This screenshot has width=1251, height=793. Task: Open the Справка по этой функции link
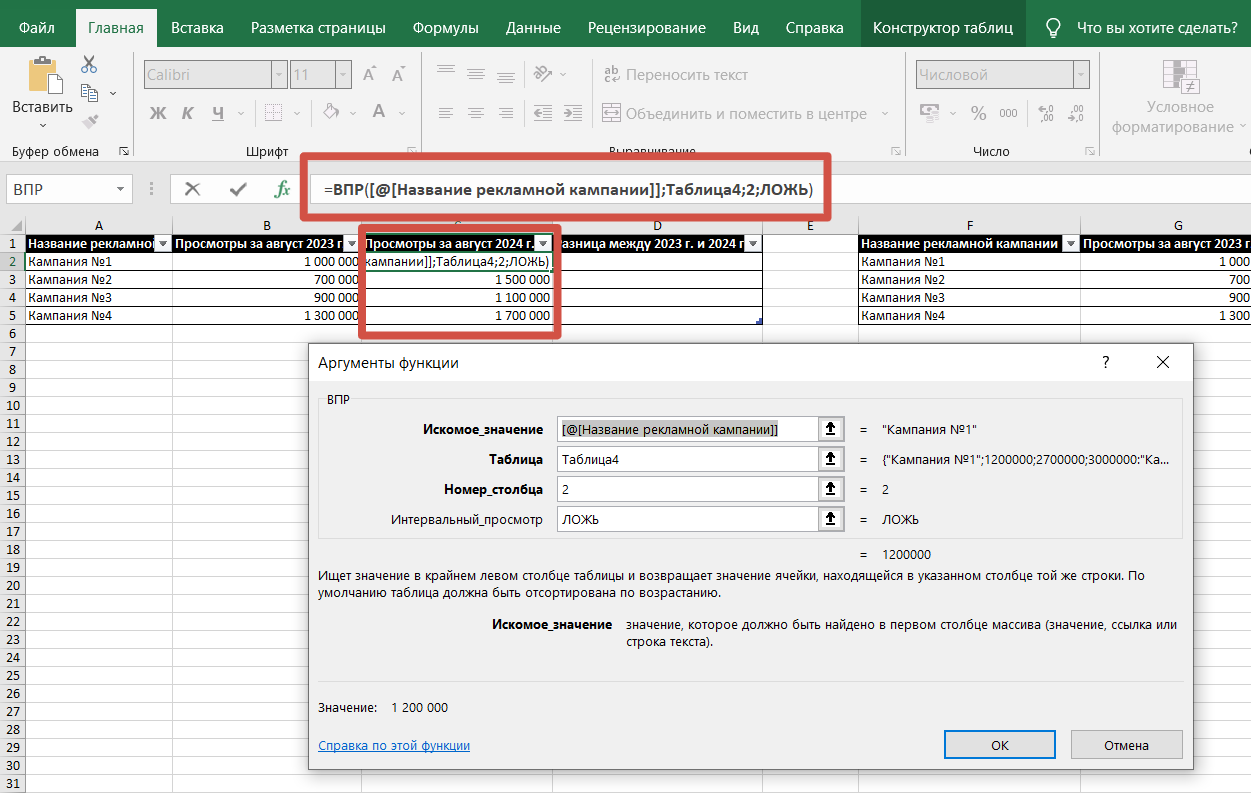click(x=394, y=745)
